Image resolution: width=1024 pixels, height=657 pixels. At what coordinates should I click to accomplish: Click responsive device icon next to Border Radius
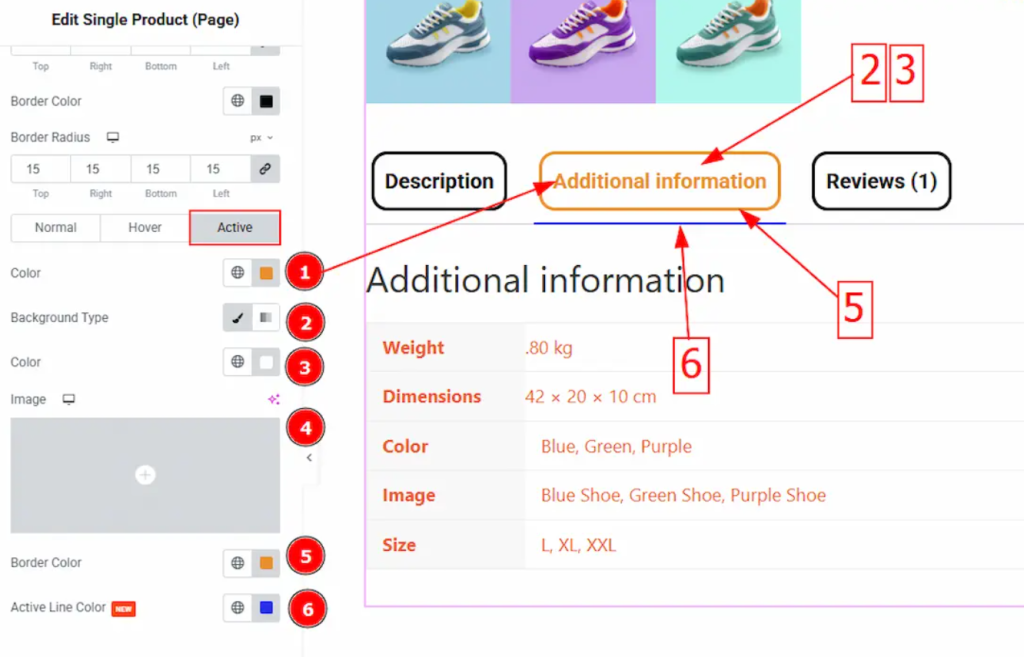pyautogui.click(x=113, y=137)
